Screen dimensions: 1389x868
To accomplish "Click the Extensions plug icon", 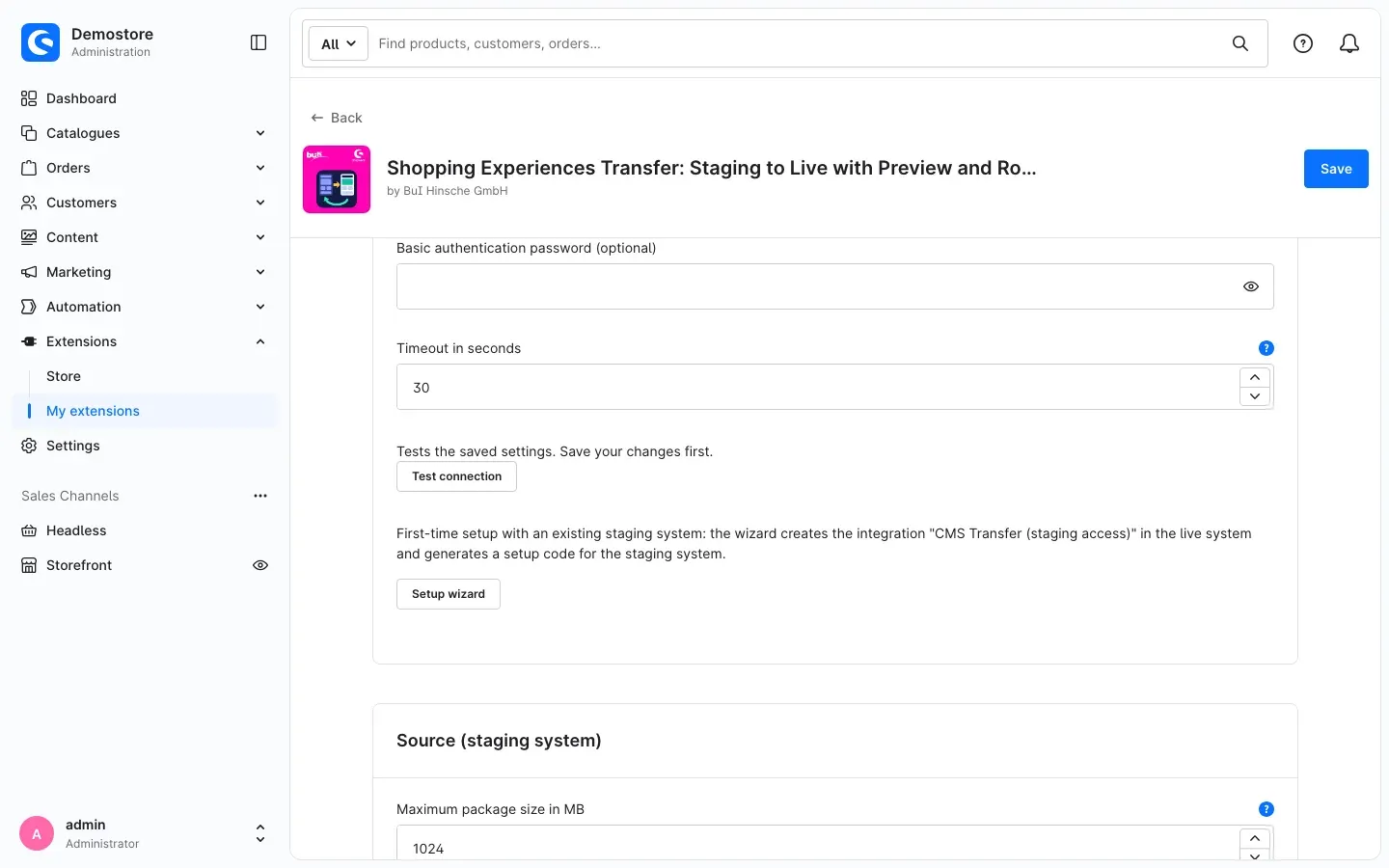I will click(x=29, y=341).
